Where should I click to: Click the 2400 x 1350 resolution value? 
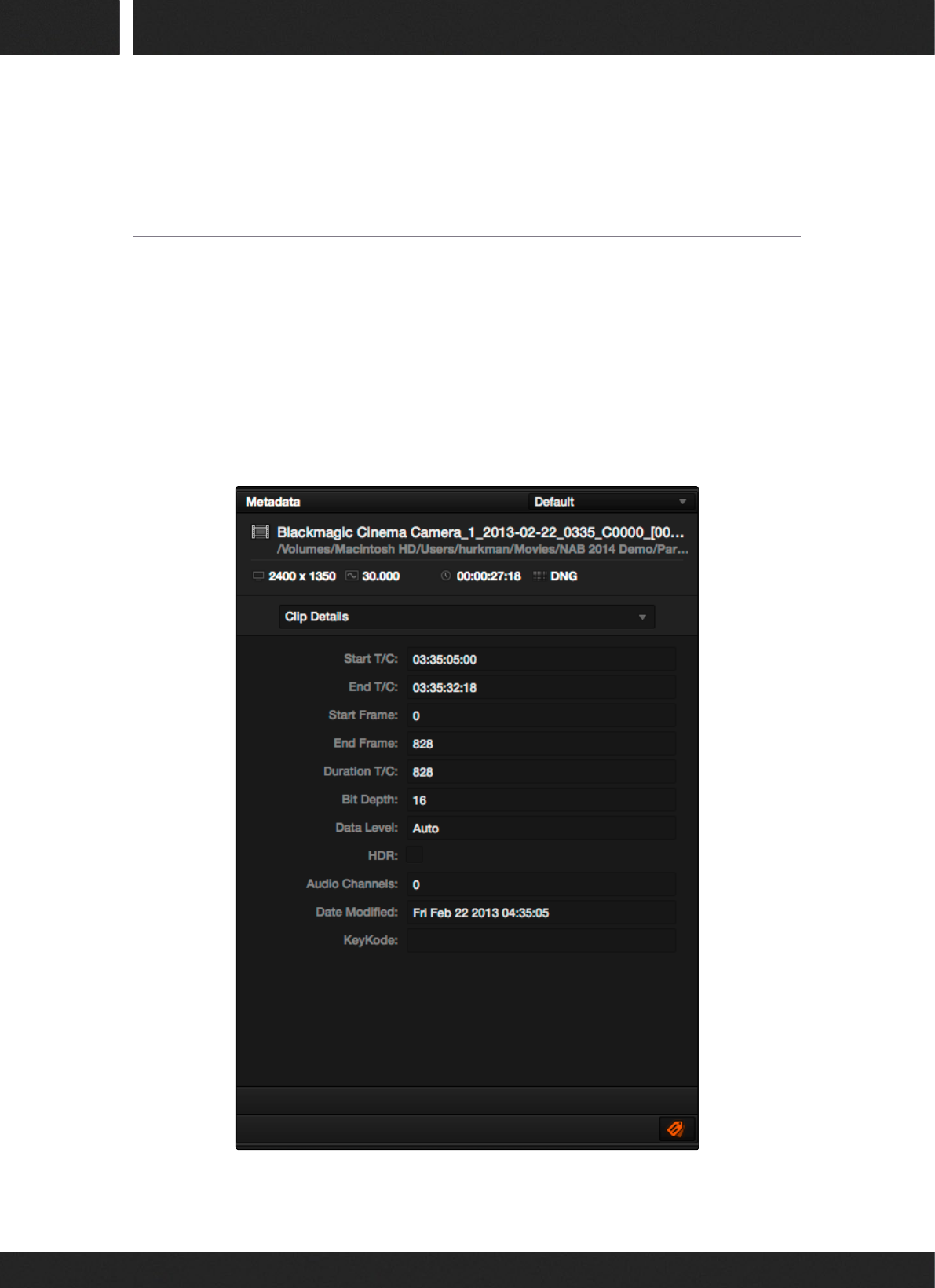click(x=302, y=576)
